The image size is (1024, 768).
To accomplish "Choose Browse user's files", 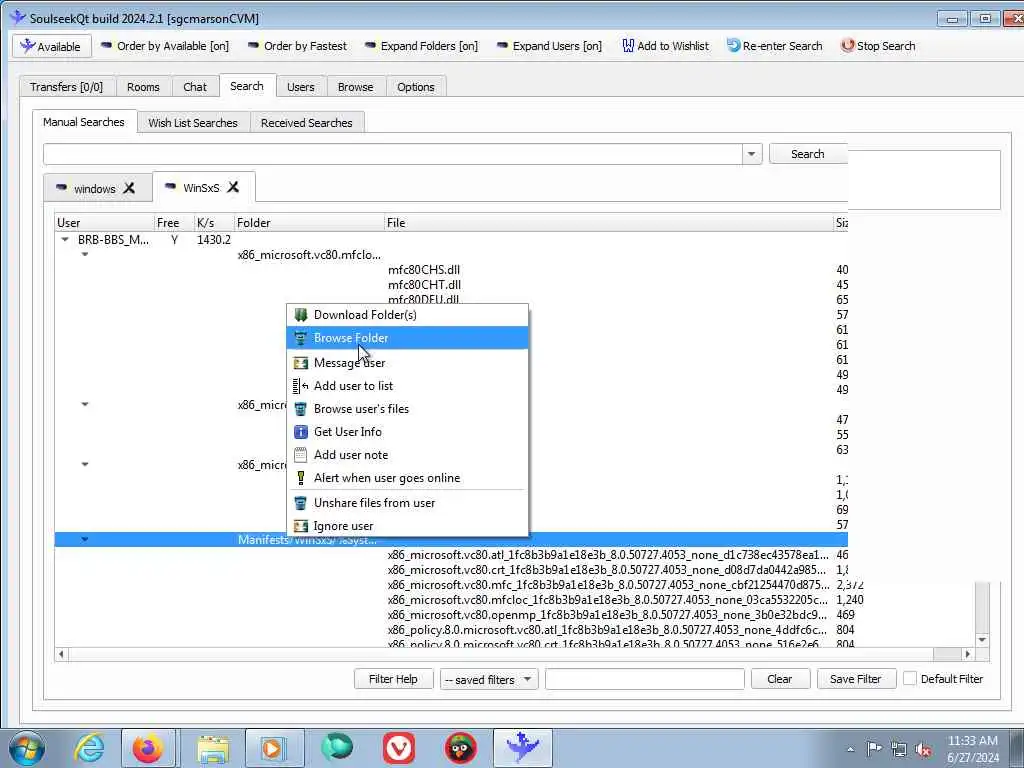I will [x=408, y=409].
